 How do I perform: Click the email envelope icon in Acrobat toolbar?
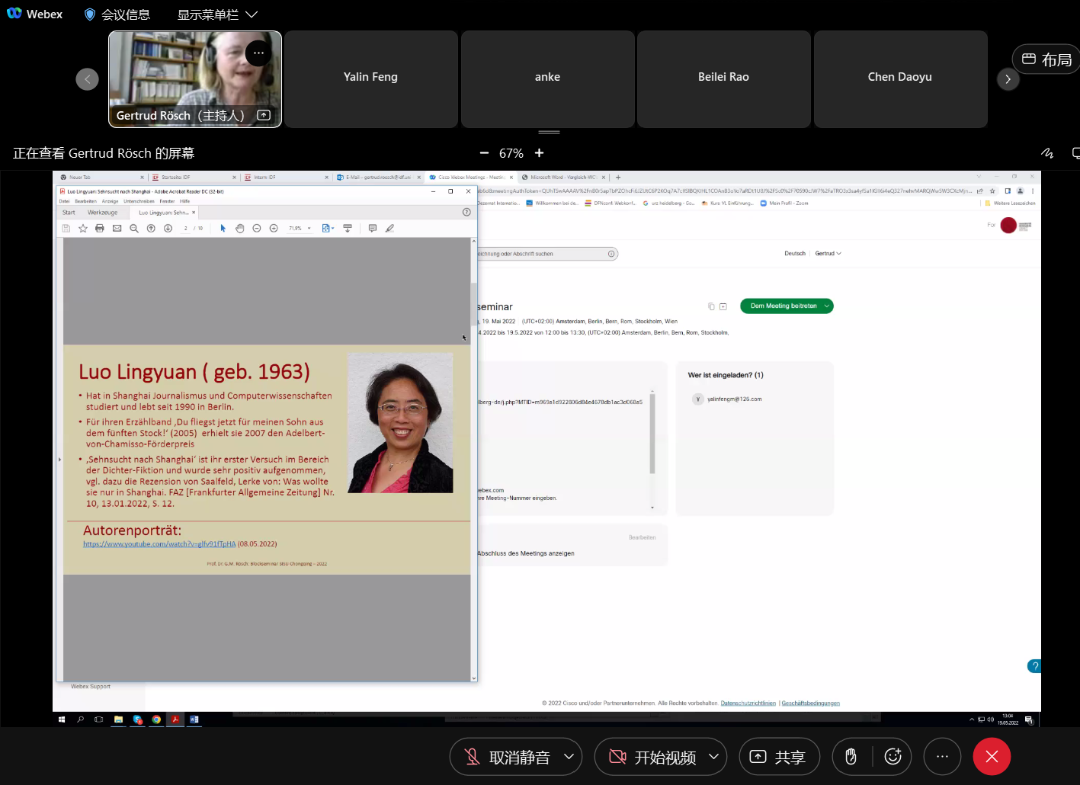coord(117,228)
